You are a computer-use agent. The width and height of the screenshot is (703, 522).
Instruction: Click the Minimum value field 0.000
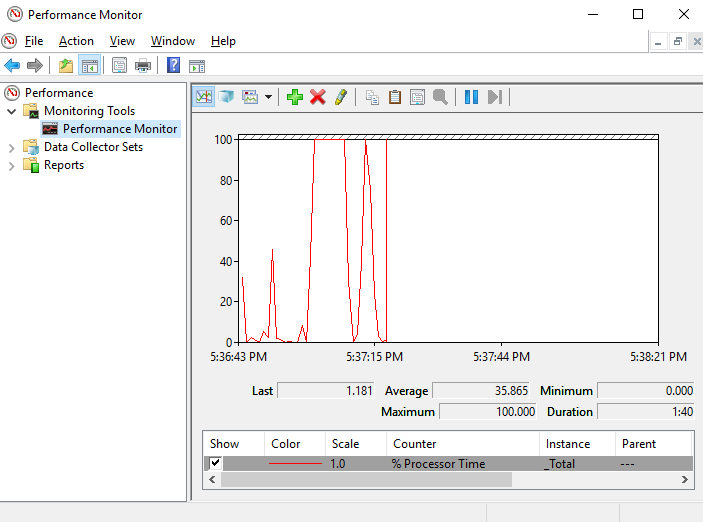click(x=646, y=391)
